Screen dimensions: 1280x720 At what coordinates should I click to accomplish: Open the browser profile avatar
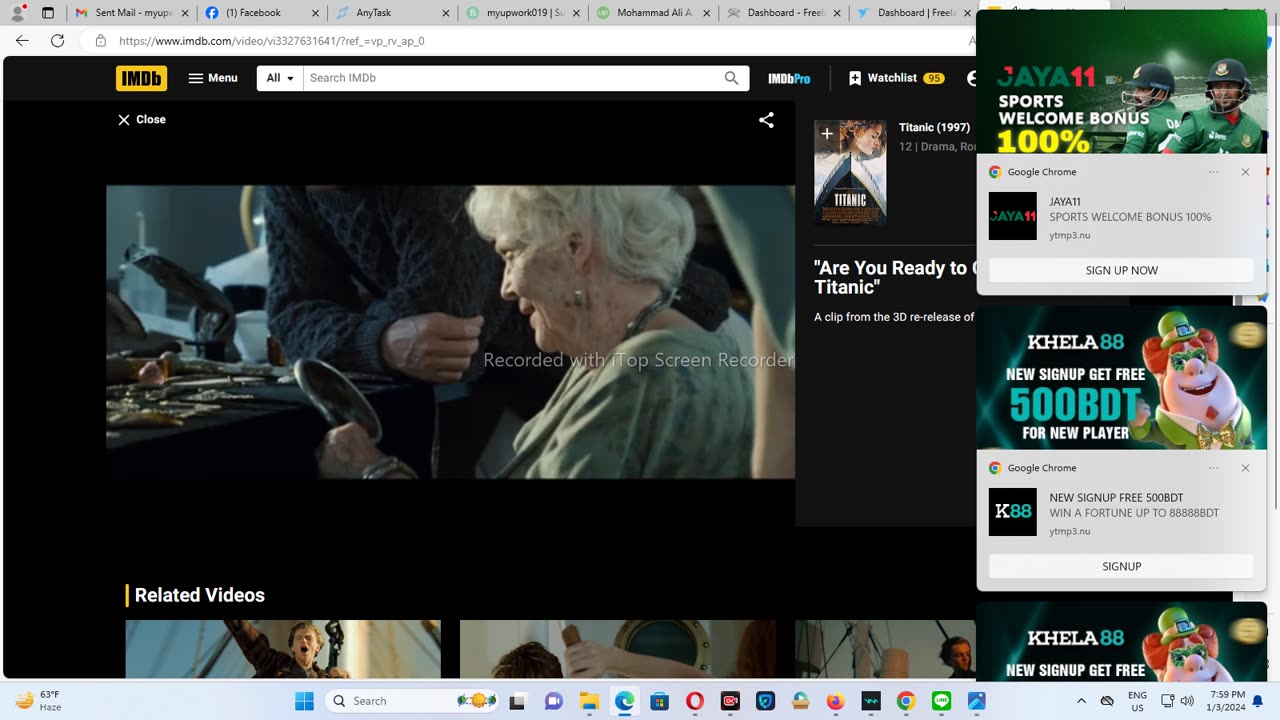[17, 13]
